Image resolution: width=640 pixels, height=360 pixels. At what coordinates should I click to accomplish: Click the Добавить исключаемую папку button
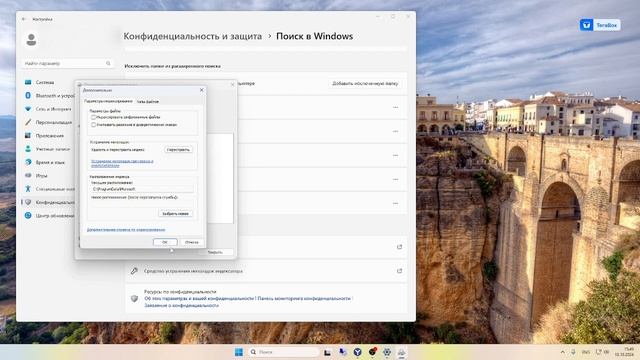point(365,83)
